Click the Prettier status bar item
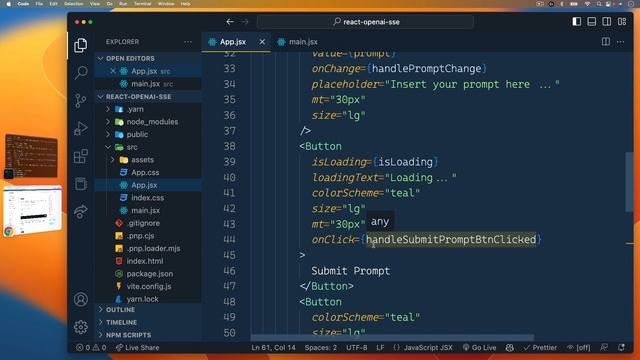The width and height of the screenshot is (640, 360). tap(540, 348)
